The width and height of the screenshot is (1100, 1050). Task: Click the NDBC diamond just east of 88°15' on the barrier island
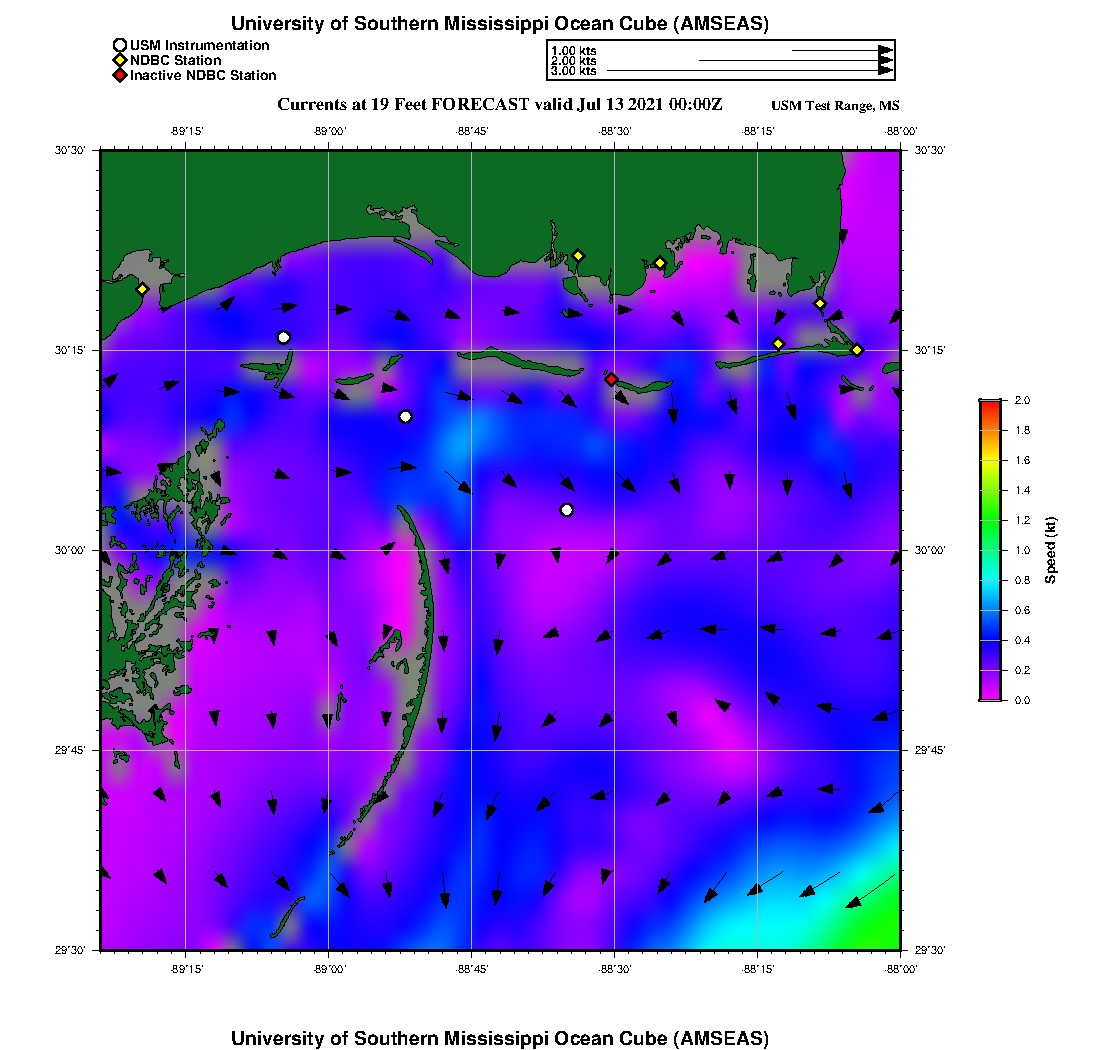coord(778,344)
